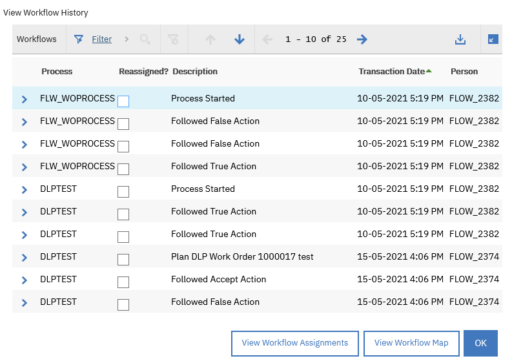Toggle Reassigned checkbox for DLPTEST Process Started
This screenshot has width=512, height=363.
123,192
